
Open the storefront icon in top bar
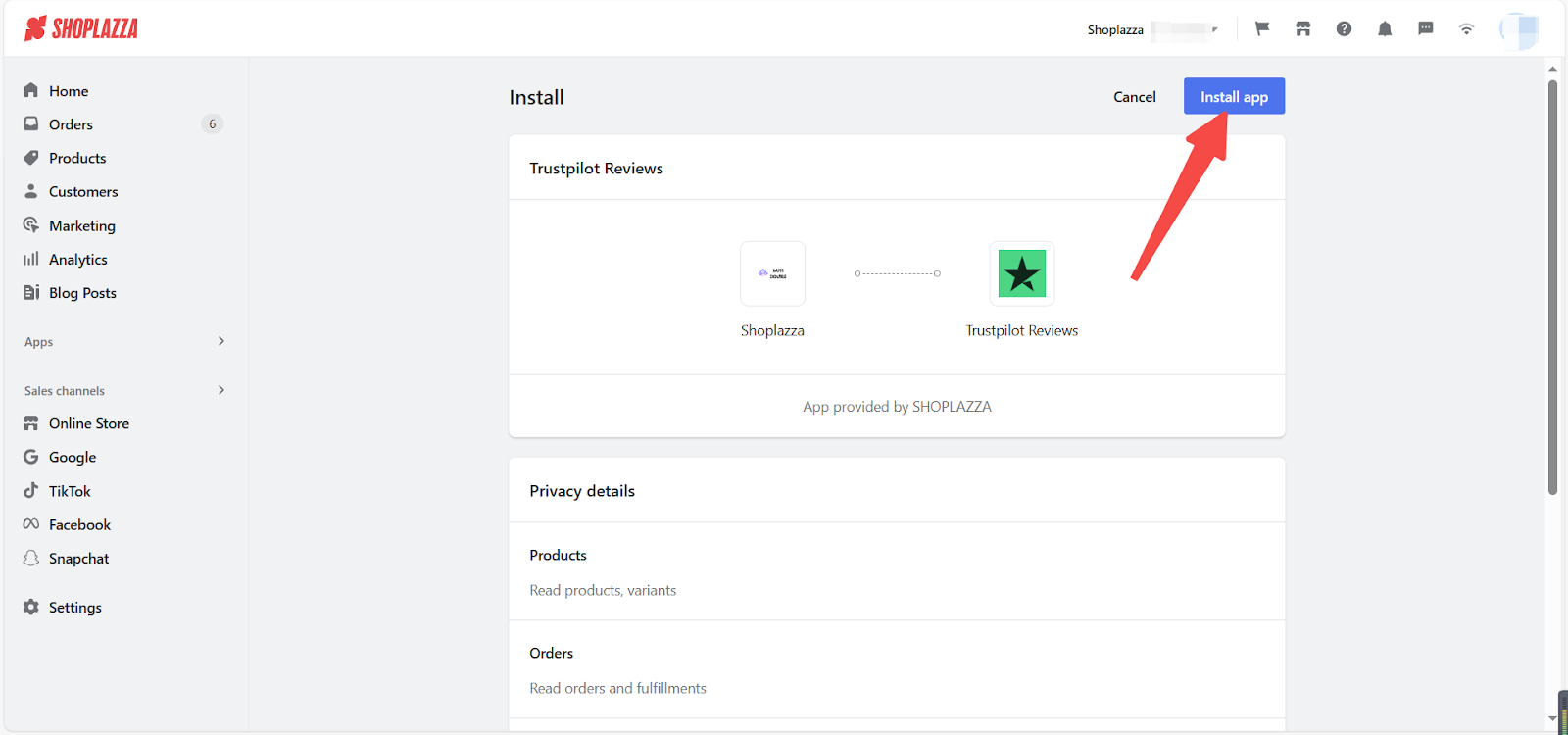1303,29
